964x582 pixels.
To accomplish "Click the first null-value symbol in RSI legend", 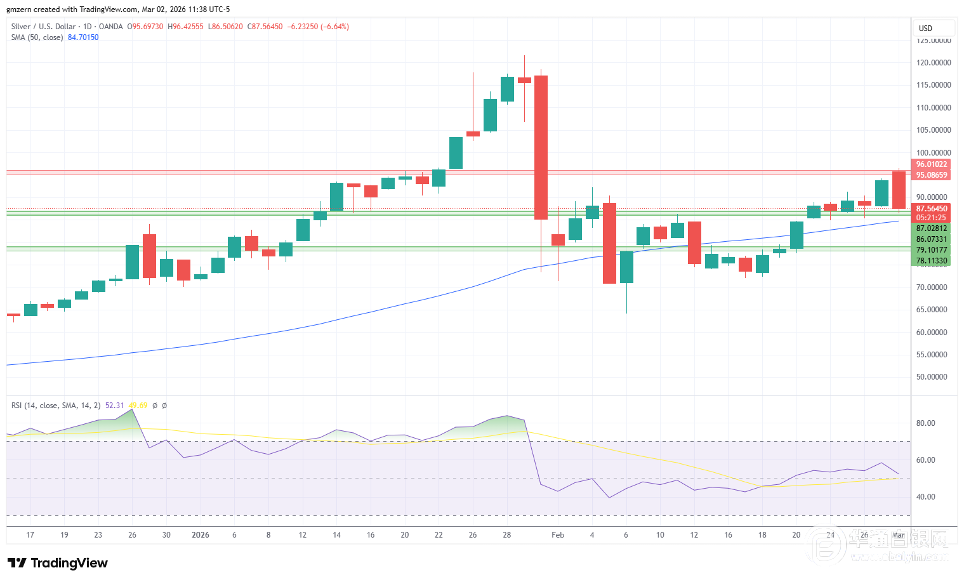I will click(155, 404).
